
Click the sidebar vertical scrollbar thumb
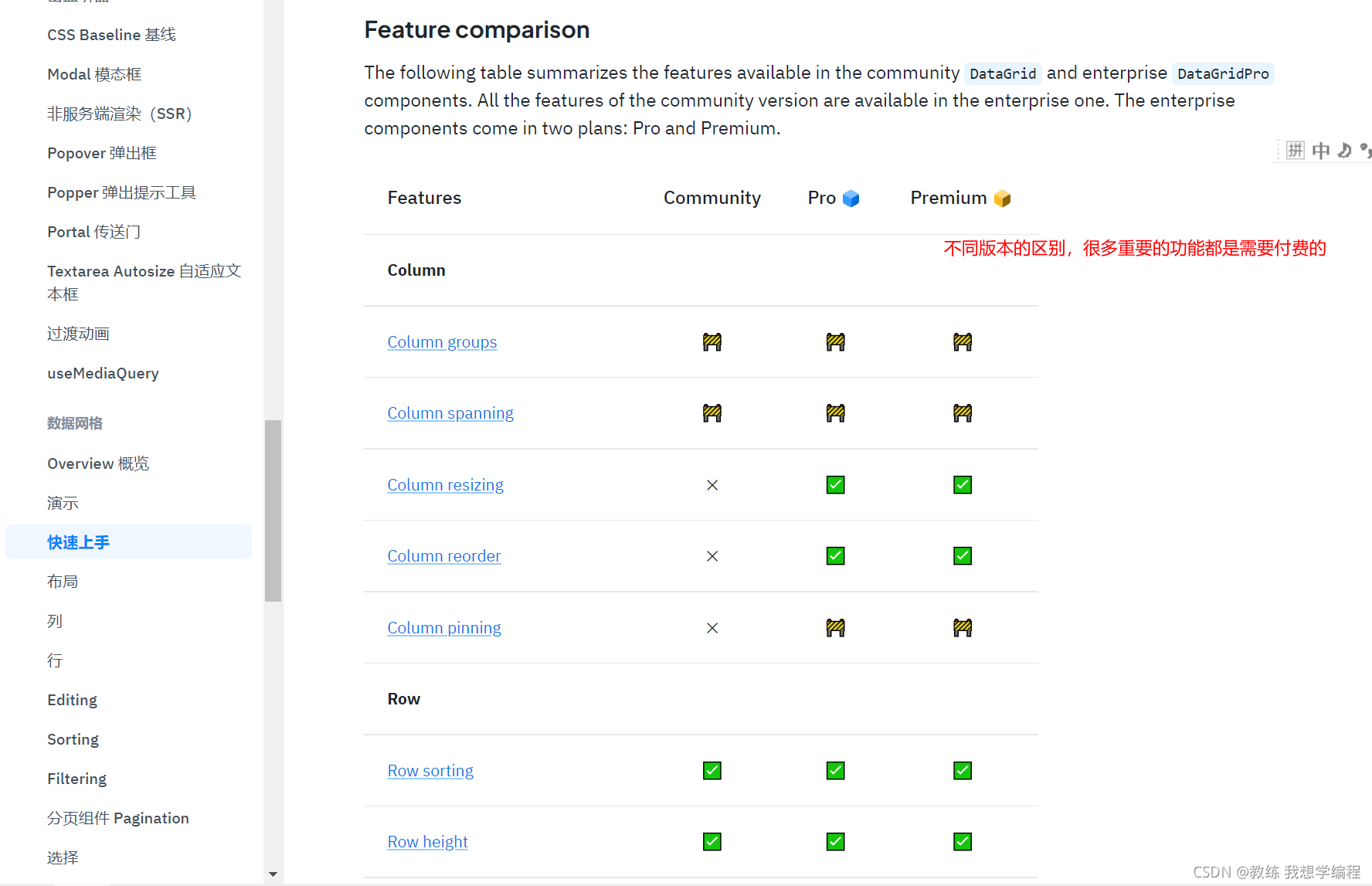(x=273, y=511)
